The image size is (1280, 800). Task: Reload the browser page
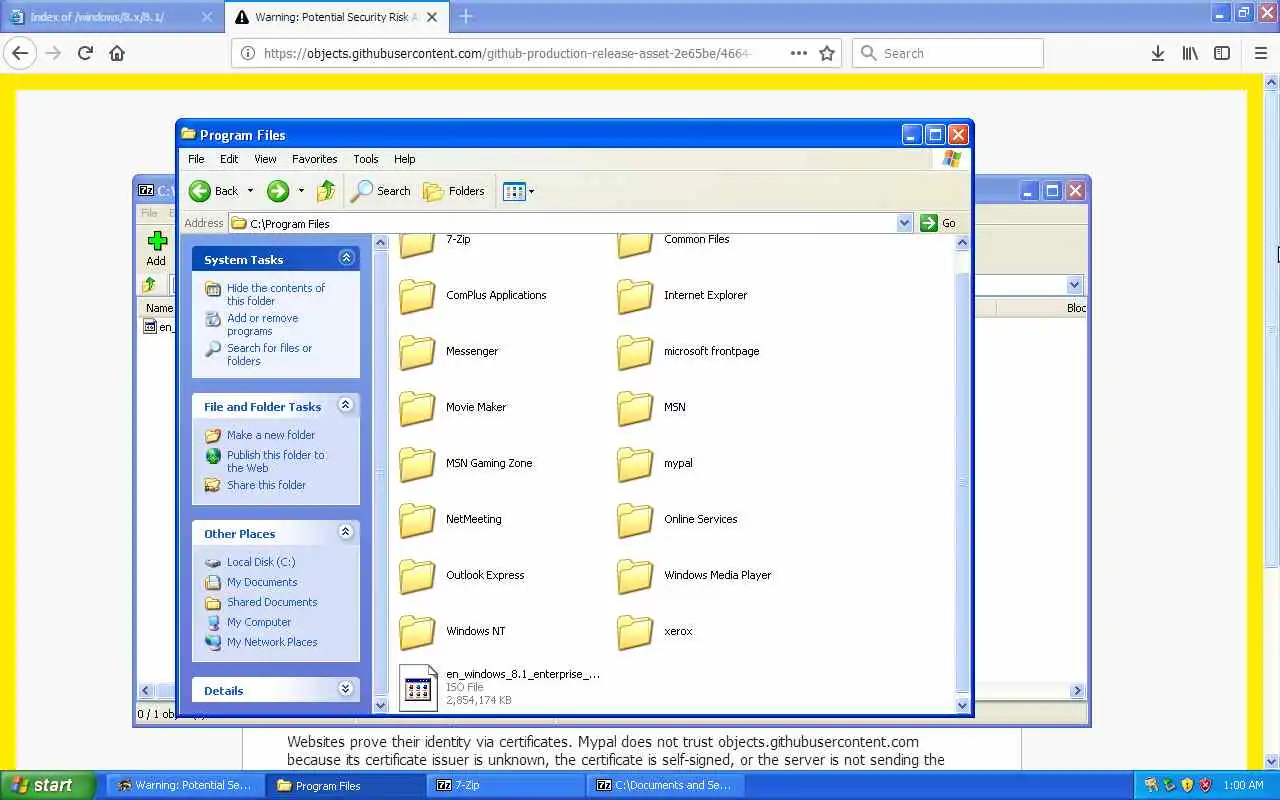tap(85, 53)
